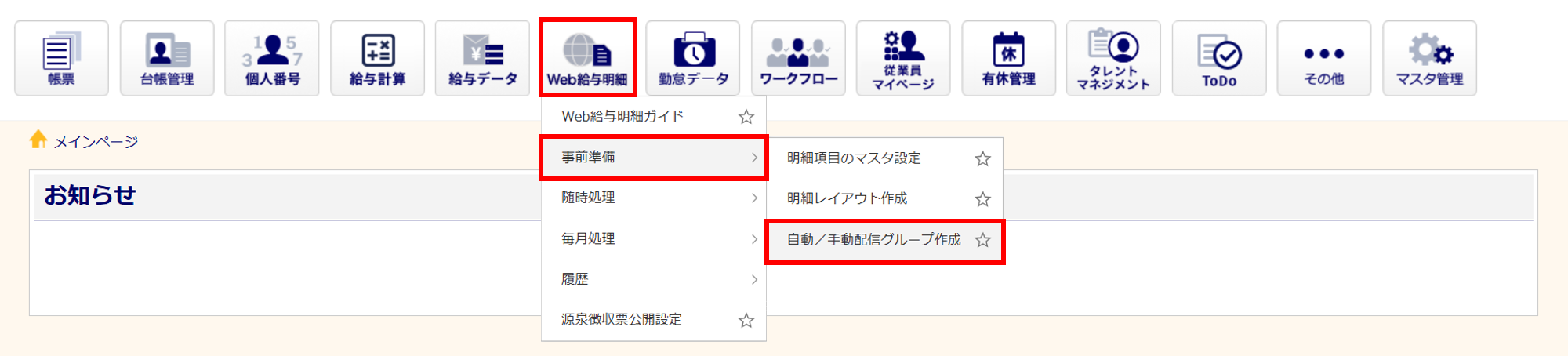Go to 有休管理 calendar icon
This screenshot has height=356, width=1568.
click(x=1009, y=58)
